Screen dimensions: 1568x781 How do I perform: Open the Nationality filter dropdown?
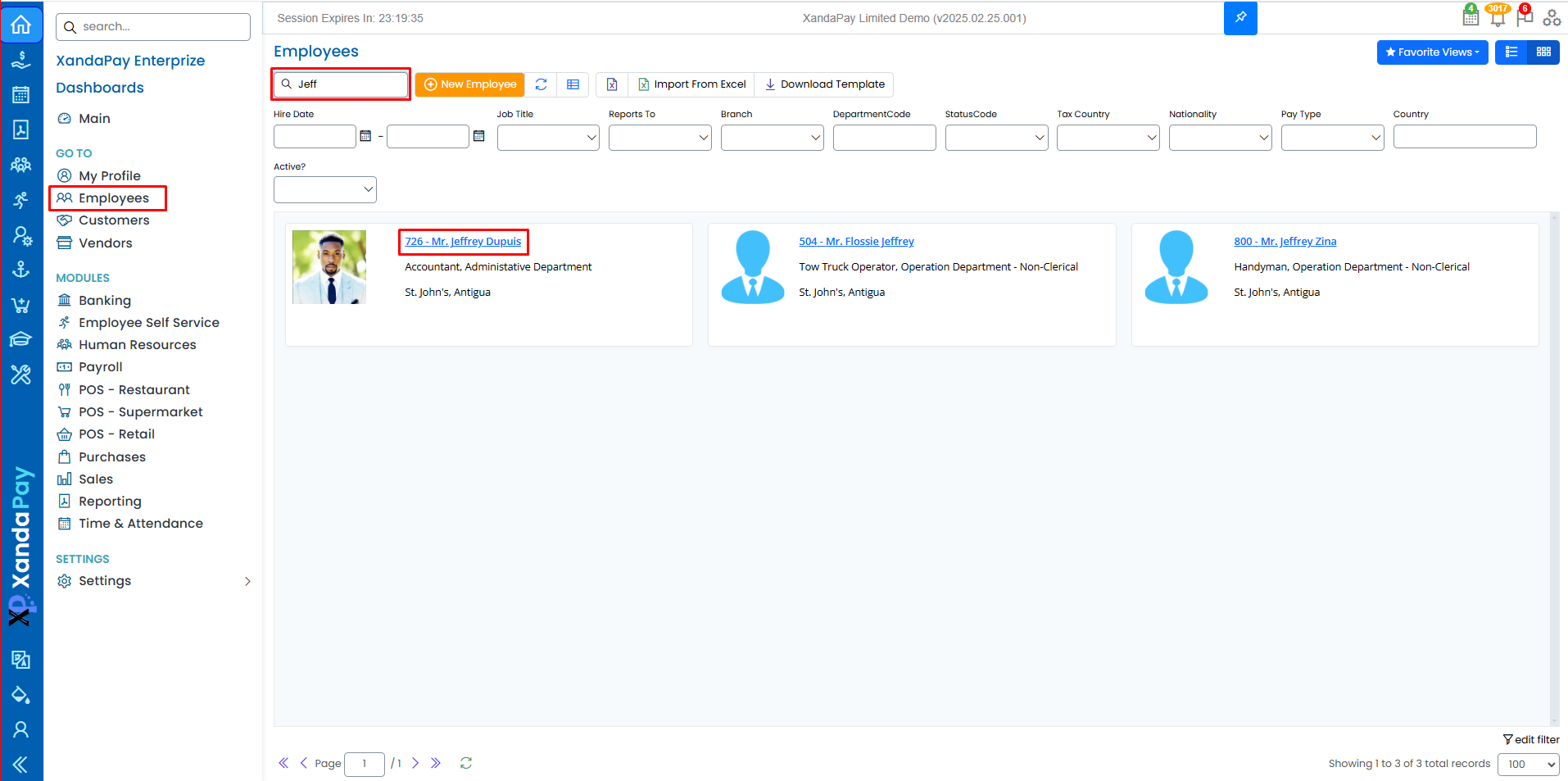click(1221, 138)
